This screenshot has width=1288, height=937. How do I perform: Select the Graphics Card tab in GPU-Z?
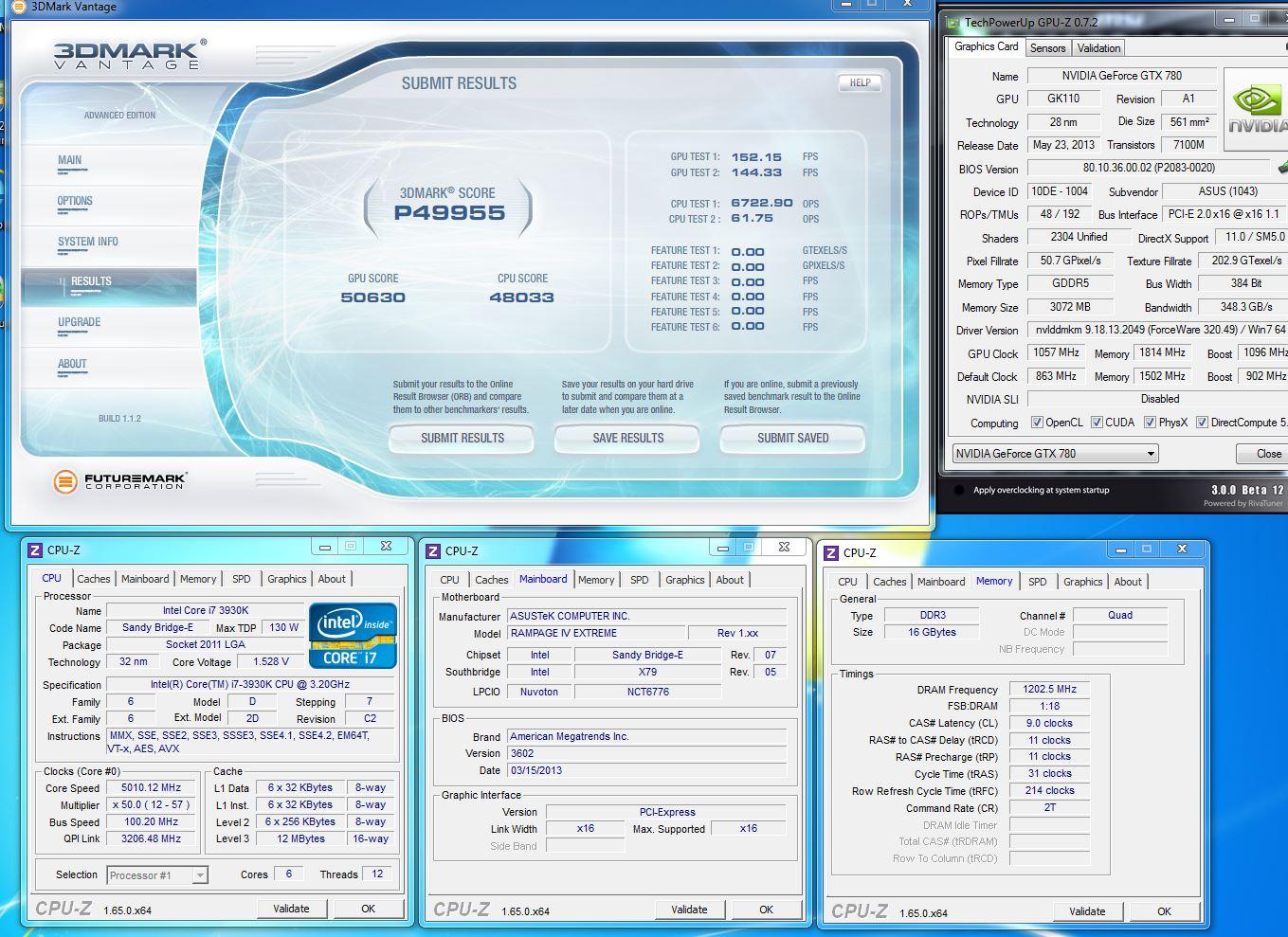tap(986, 46)
